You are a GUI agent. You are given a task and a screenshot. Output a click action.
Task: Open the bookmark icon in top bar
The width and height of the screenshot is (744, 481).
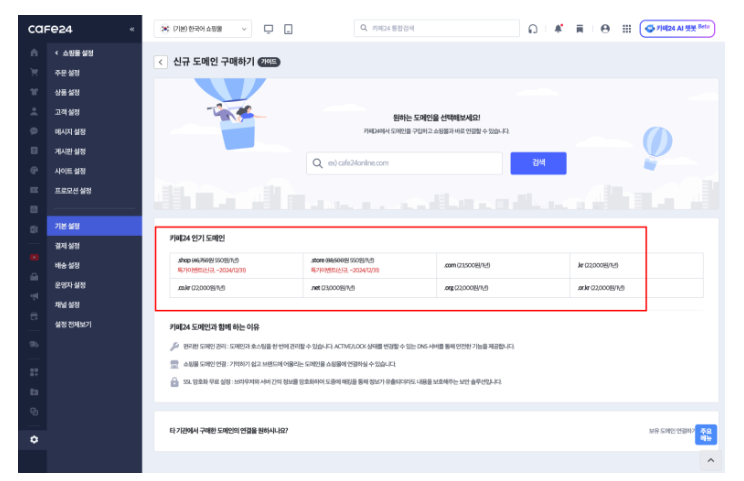(x=580, y=29)
